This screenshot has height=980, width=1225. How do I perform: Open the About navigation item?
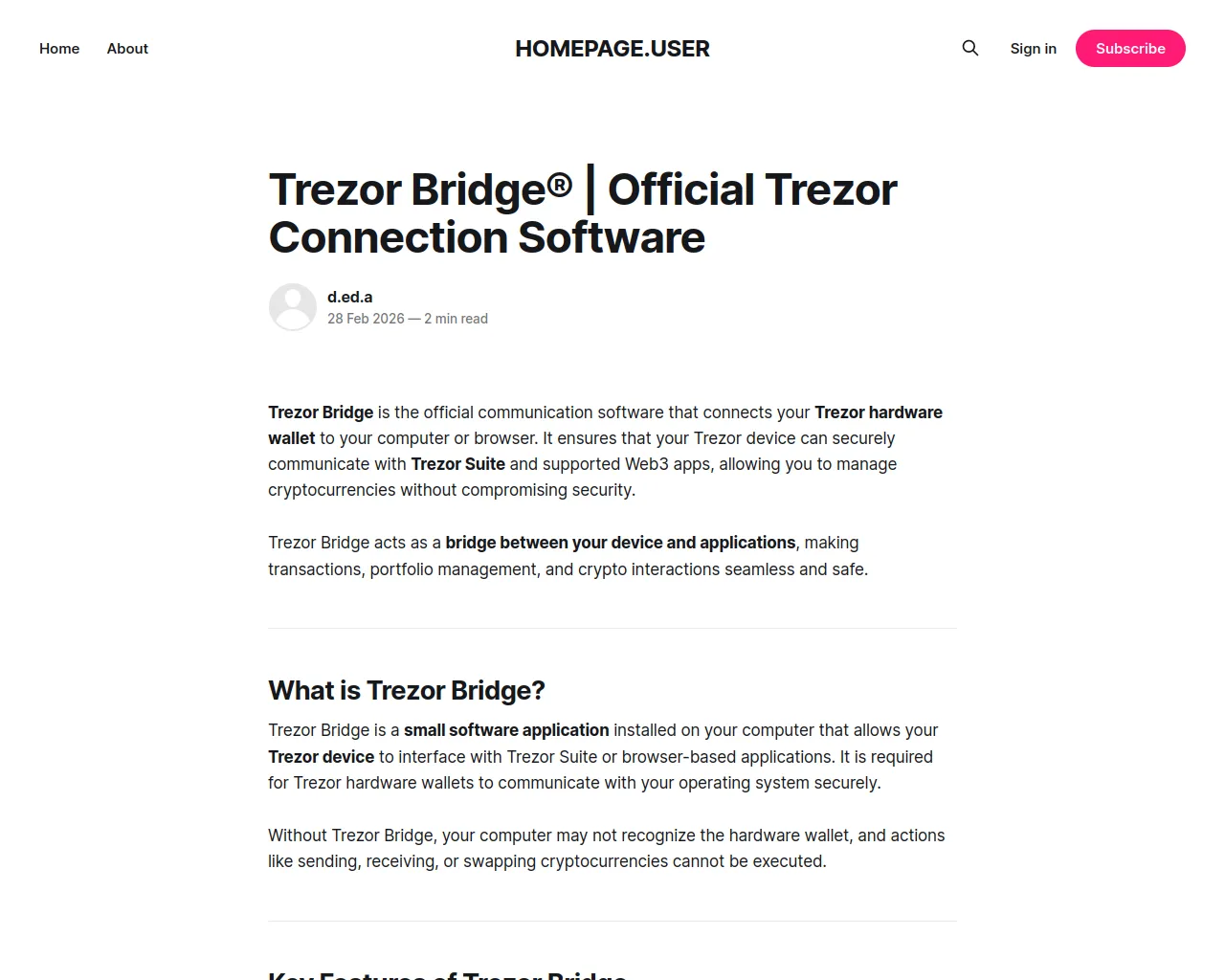(127, 48)
